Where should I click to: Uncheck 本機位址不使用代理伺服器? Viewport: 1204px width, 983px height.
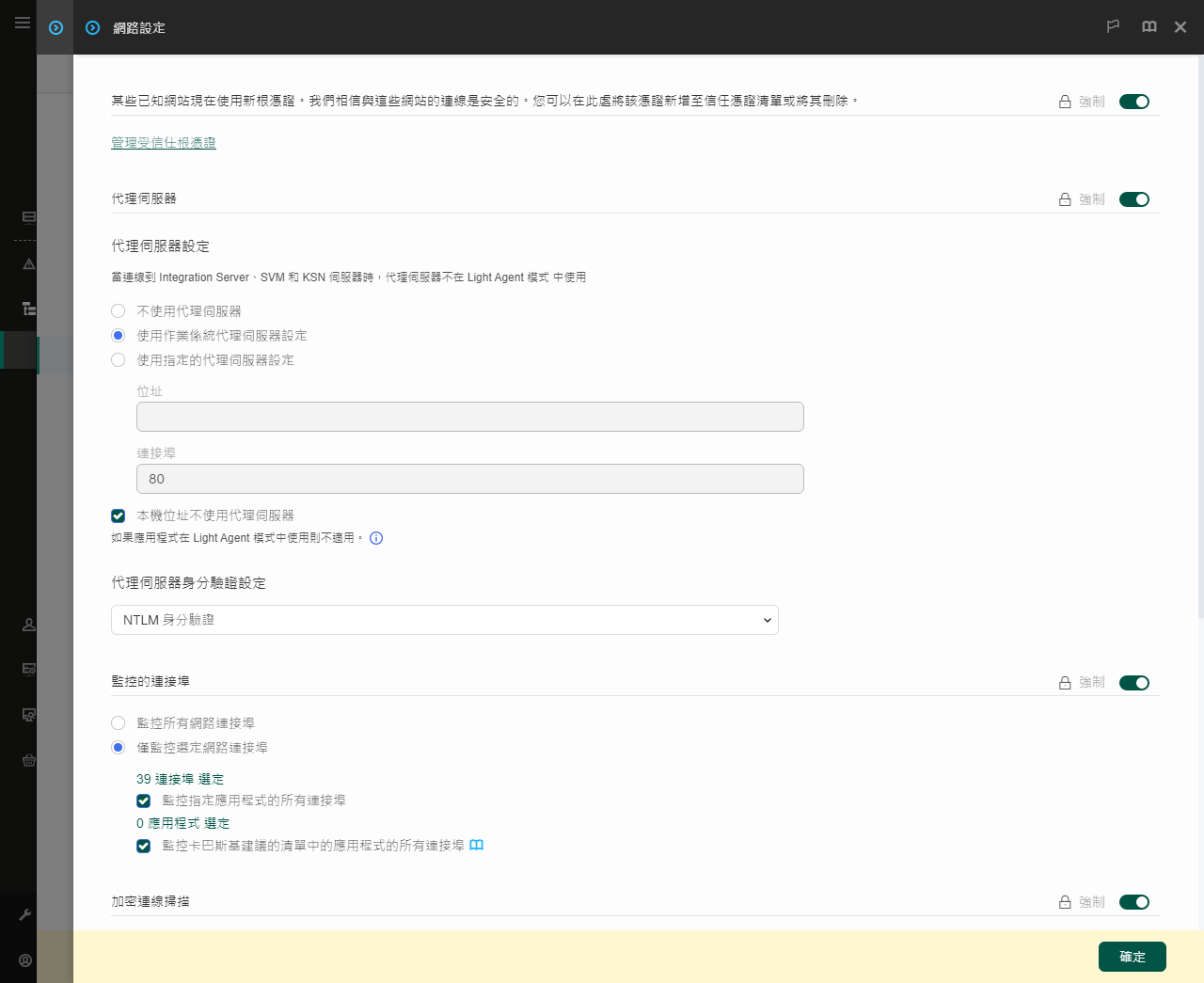[118, 515]
